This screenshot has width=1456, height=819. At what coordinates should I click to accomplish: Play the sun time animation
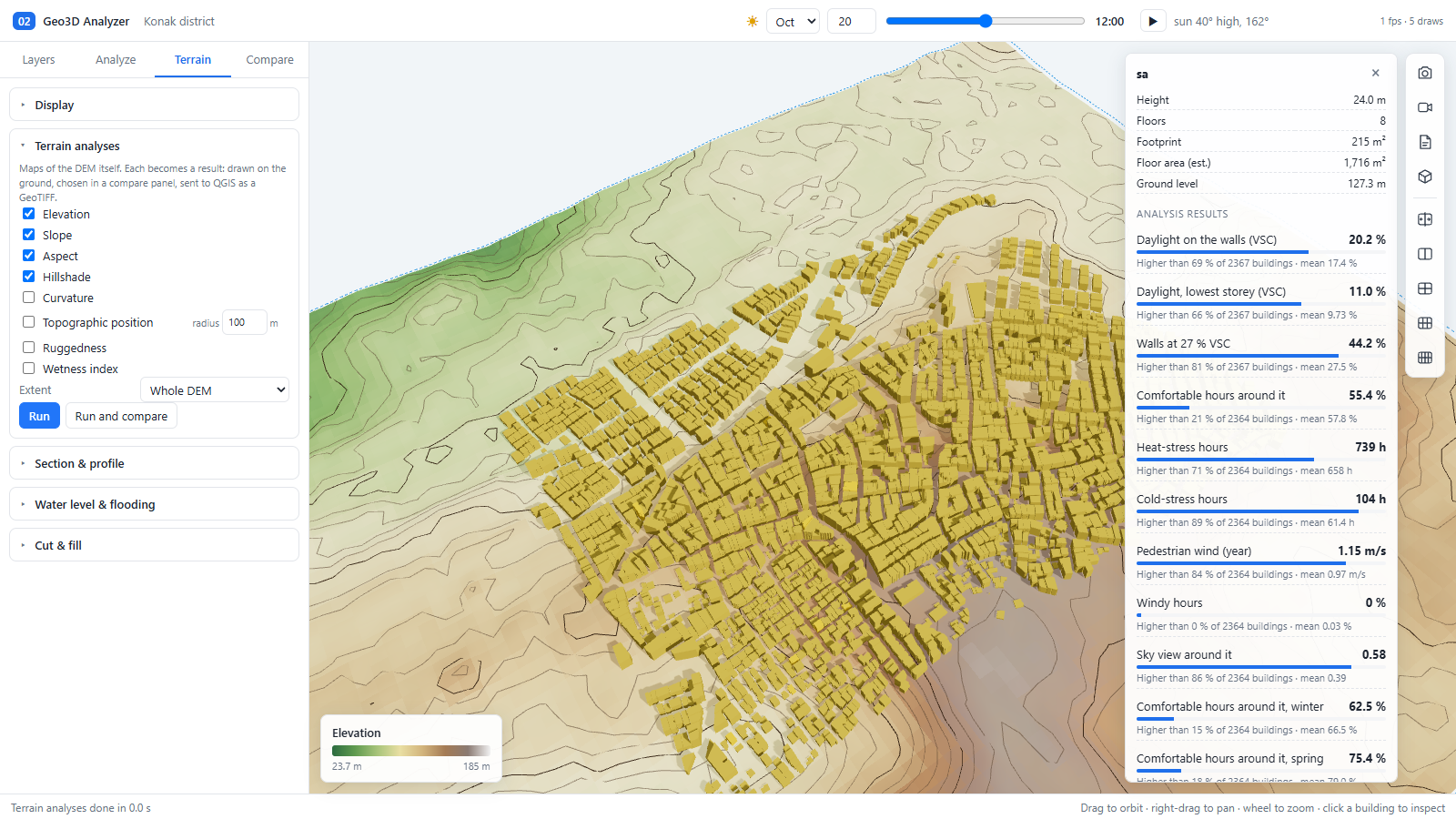coord(1152,21)
